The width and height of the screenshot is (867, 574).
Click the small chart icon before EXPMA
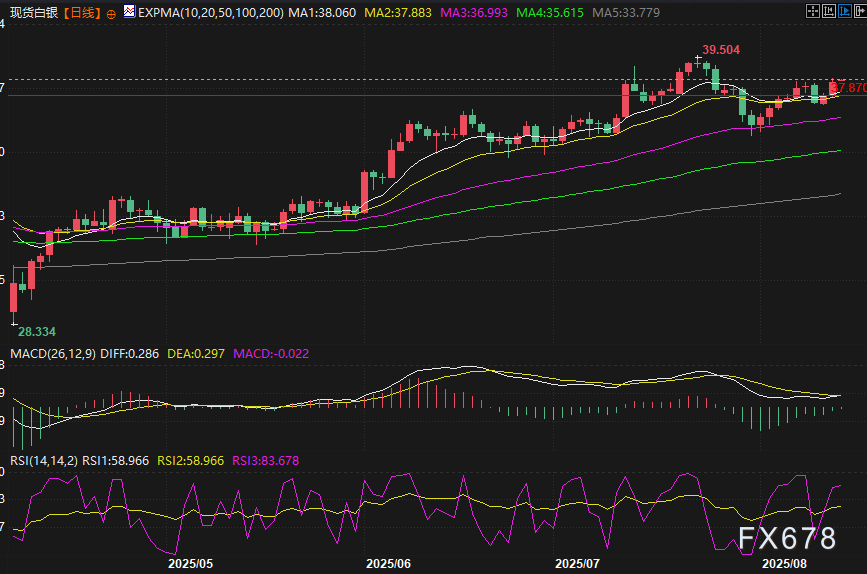tap(130, 13)
